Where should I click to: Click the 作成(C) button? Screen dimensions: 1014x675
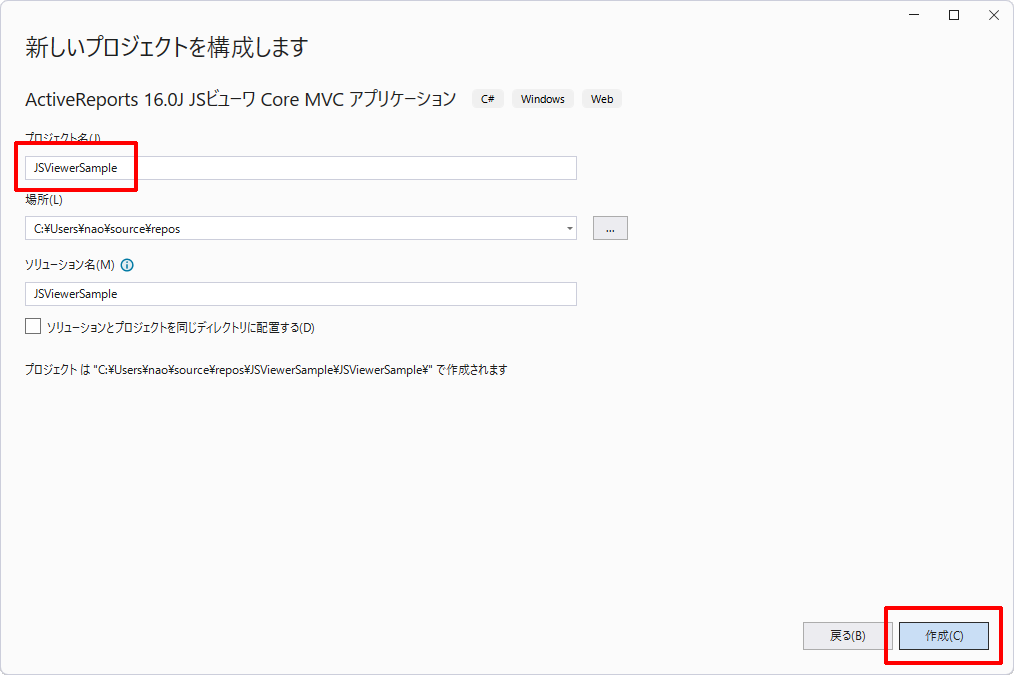pyautogui.click(x=944, y=636)
